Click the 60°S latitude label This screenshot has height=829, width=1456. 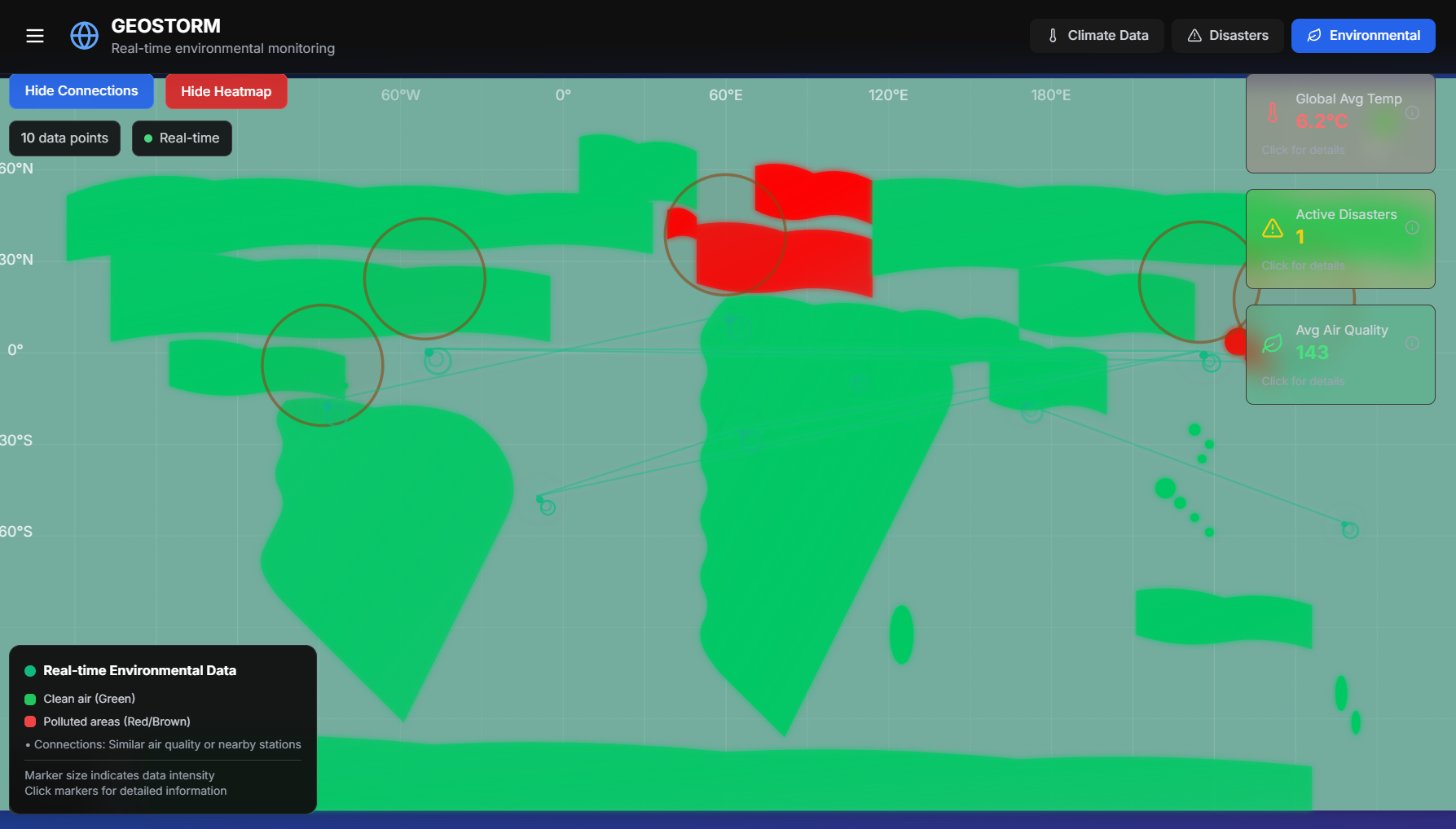16,532
